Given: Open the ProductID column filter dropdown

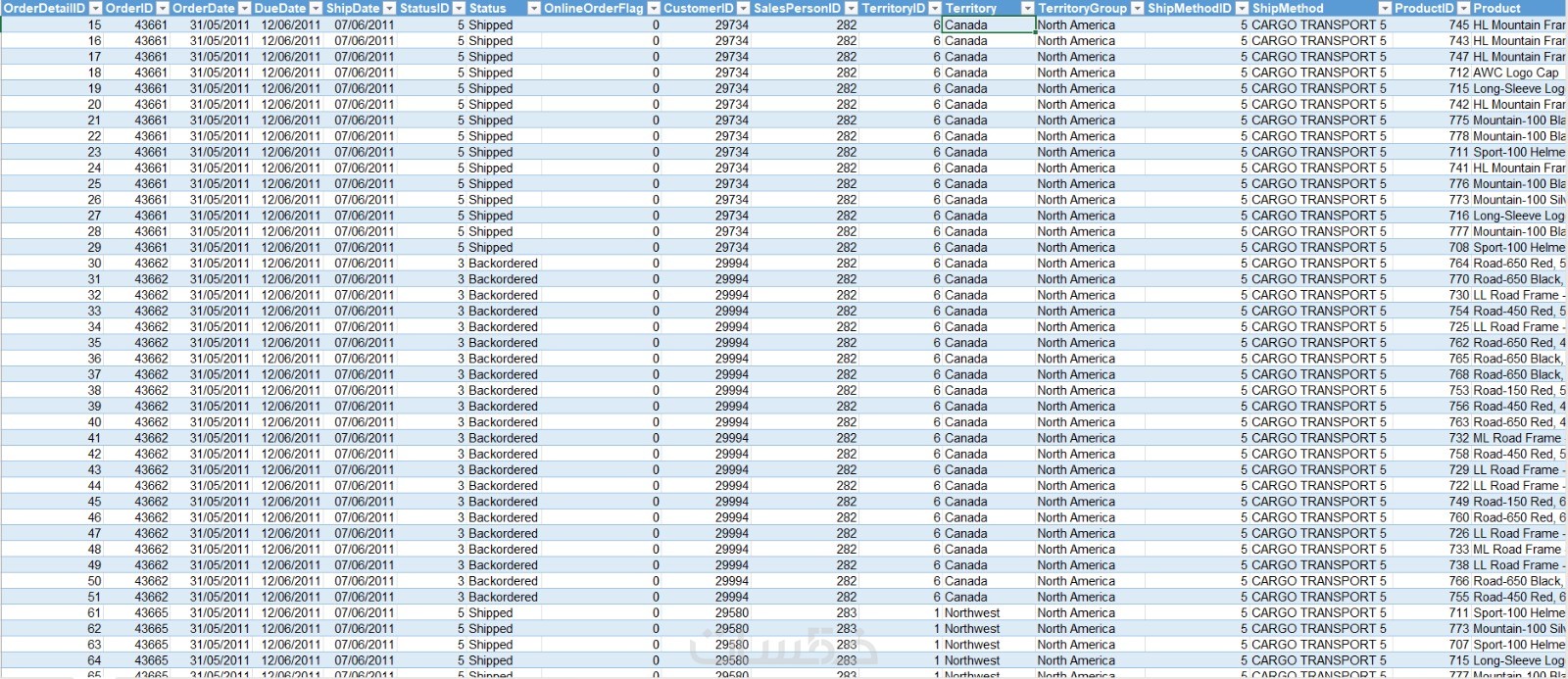Looking at the screenshot, I should coord(1464,8).
